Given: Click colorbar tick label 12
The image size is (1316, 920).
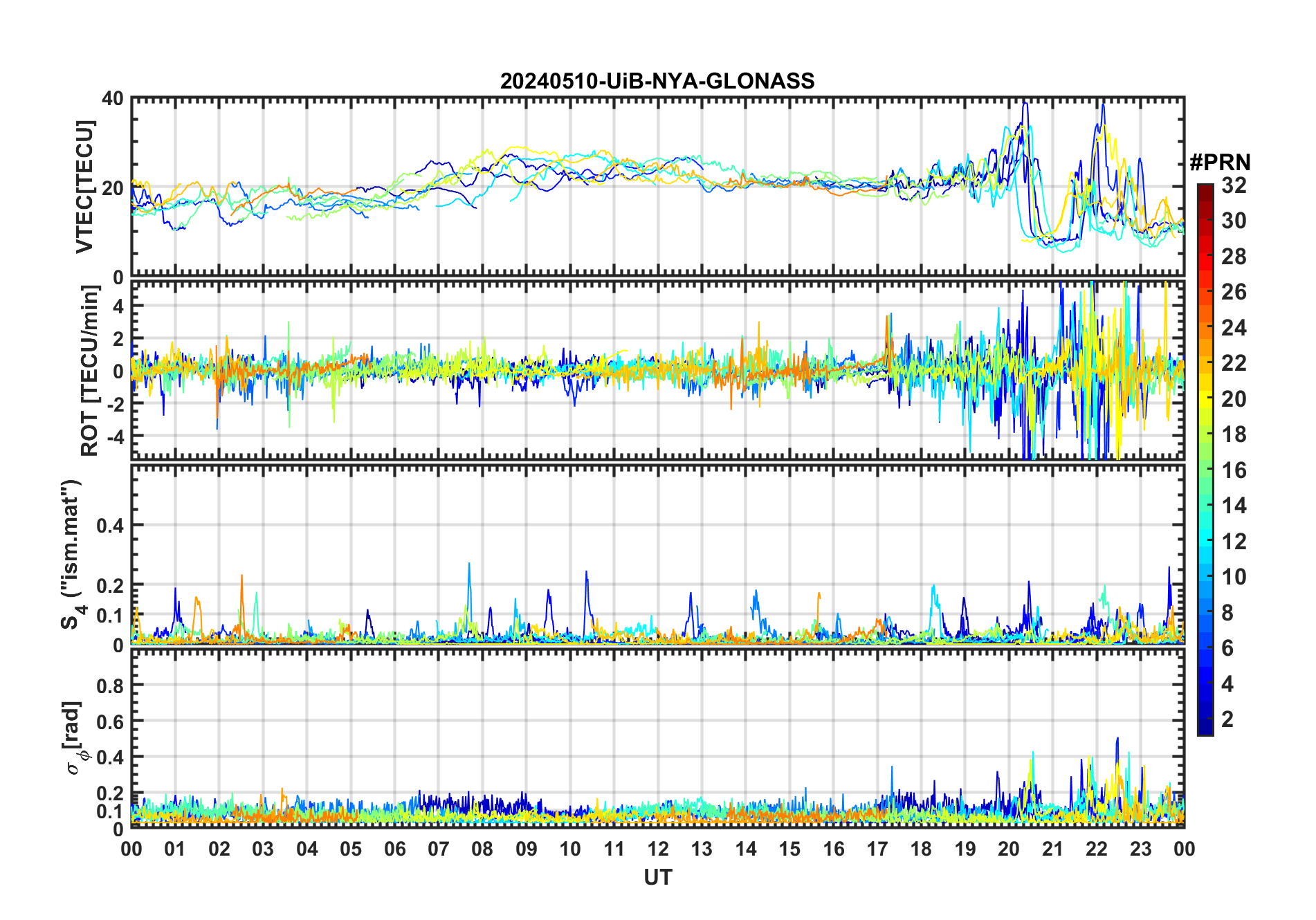Looking at the screenshot, I should point(1234,541).
